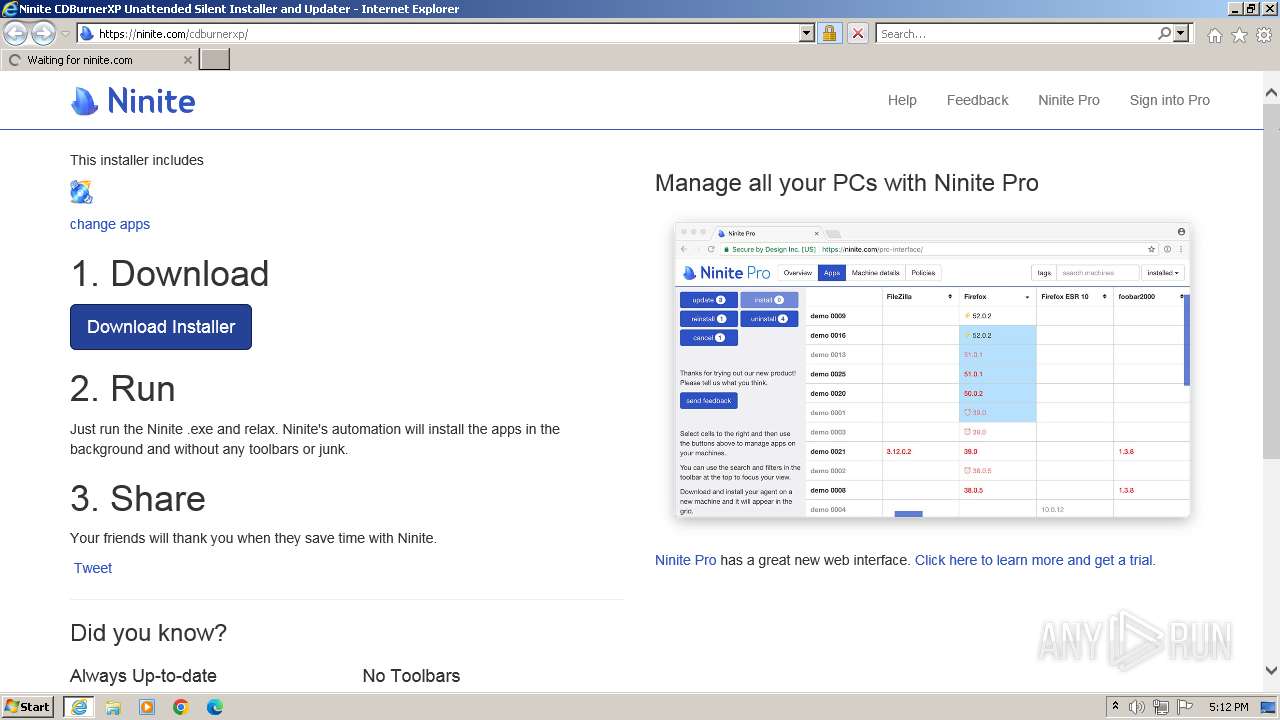Open the security report lock icon
This screenshot has width=1280, height=720.
tap(829, 33)
